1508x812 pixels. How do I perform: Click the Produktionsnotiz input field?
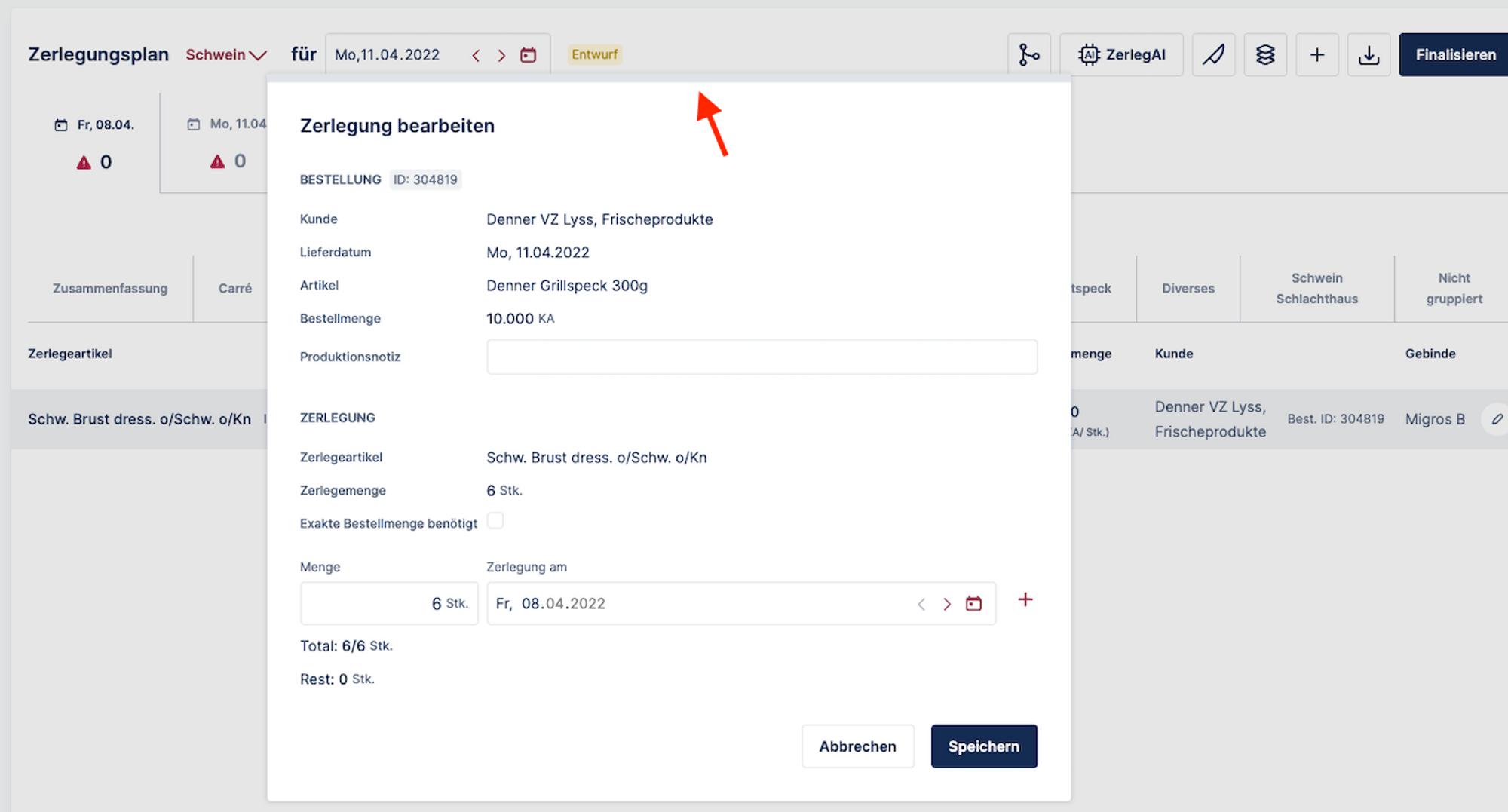(x=762, y=357)
